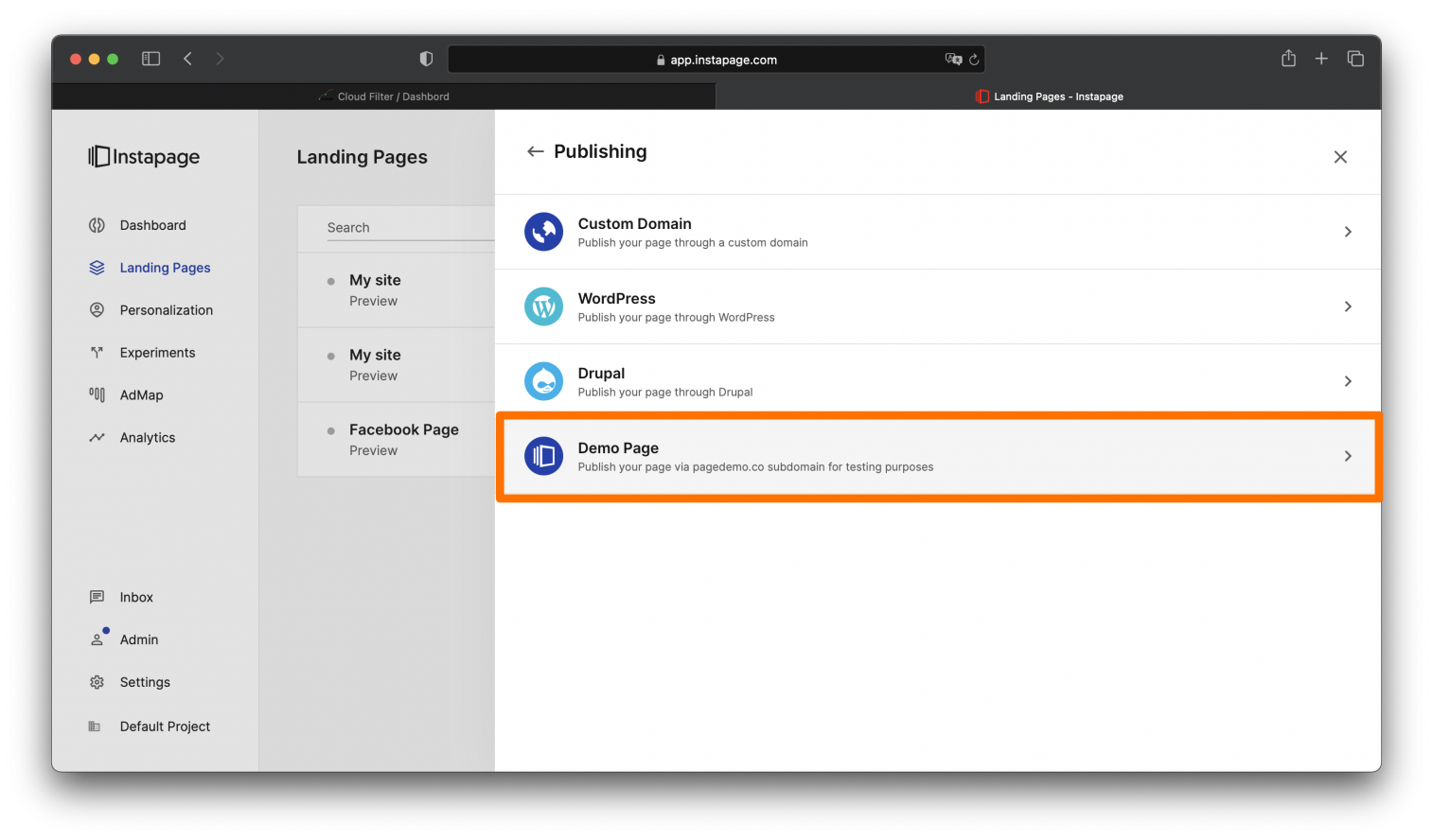Open the second My site page

point(375,355)
